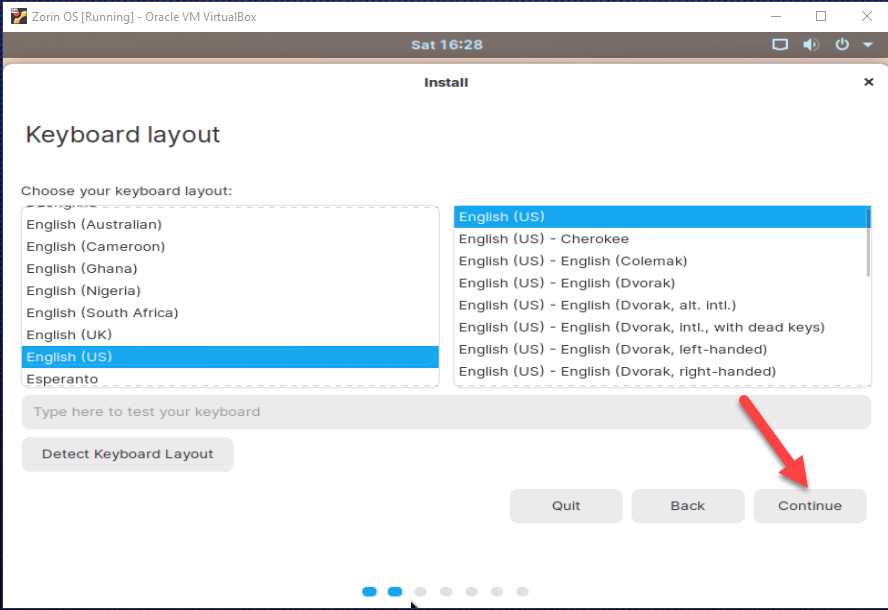Click the display icon in the top panel

click(x=780, y=44)
